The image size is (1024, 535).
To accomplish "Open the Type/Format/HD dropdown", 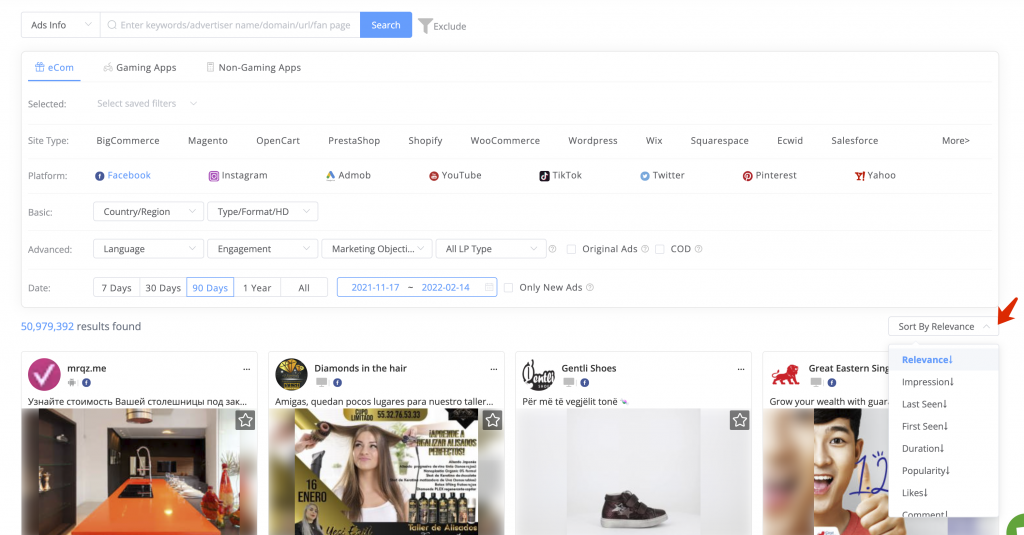I will coord(263,212).
